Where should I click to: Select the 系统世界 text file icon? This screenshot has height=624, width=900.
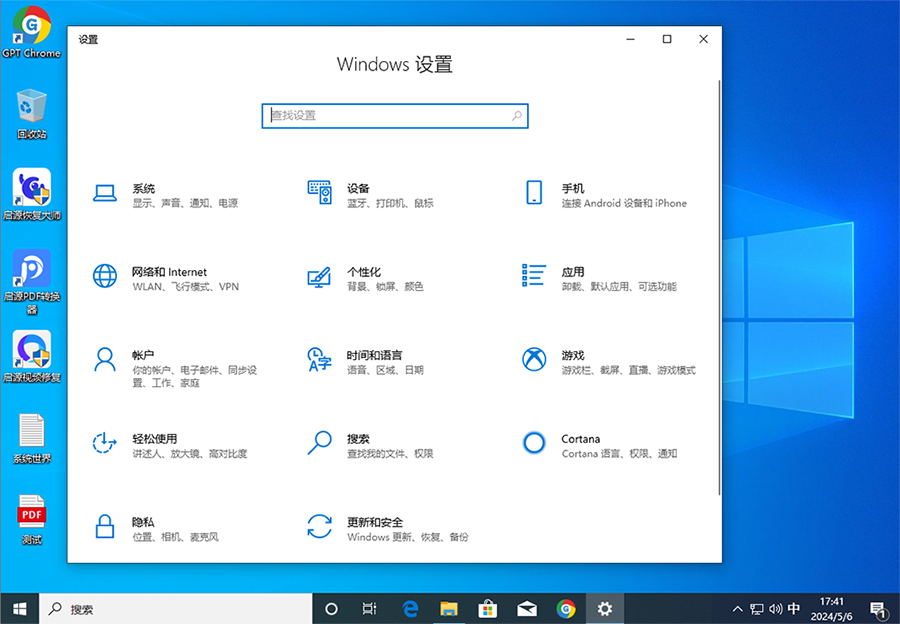pyautogui.click(x=32, y=439)
